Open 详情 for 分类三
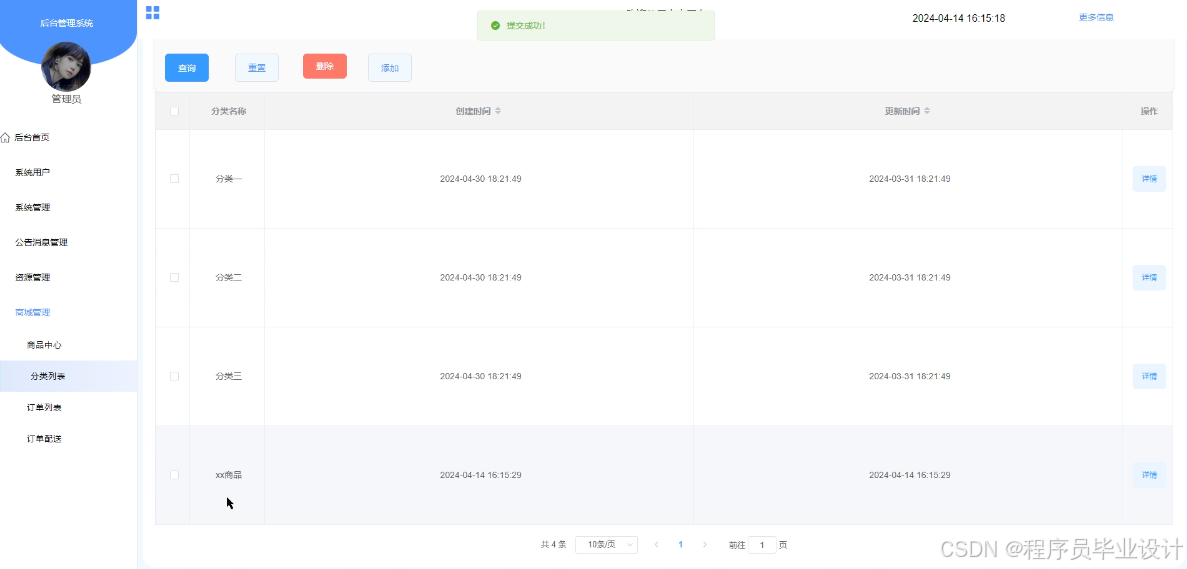Image resolution: width=1187 pixels, height=569 pixels. (x=1149, y=376)
